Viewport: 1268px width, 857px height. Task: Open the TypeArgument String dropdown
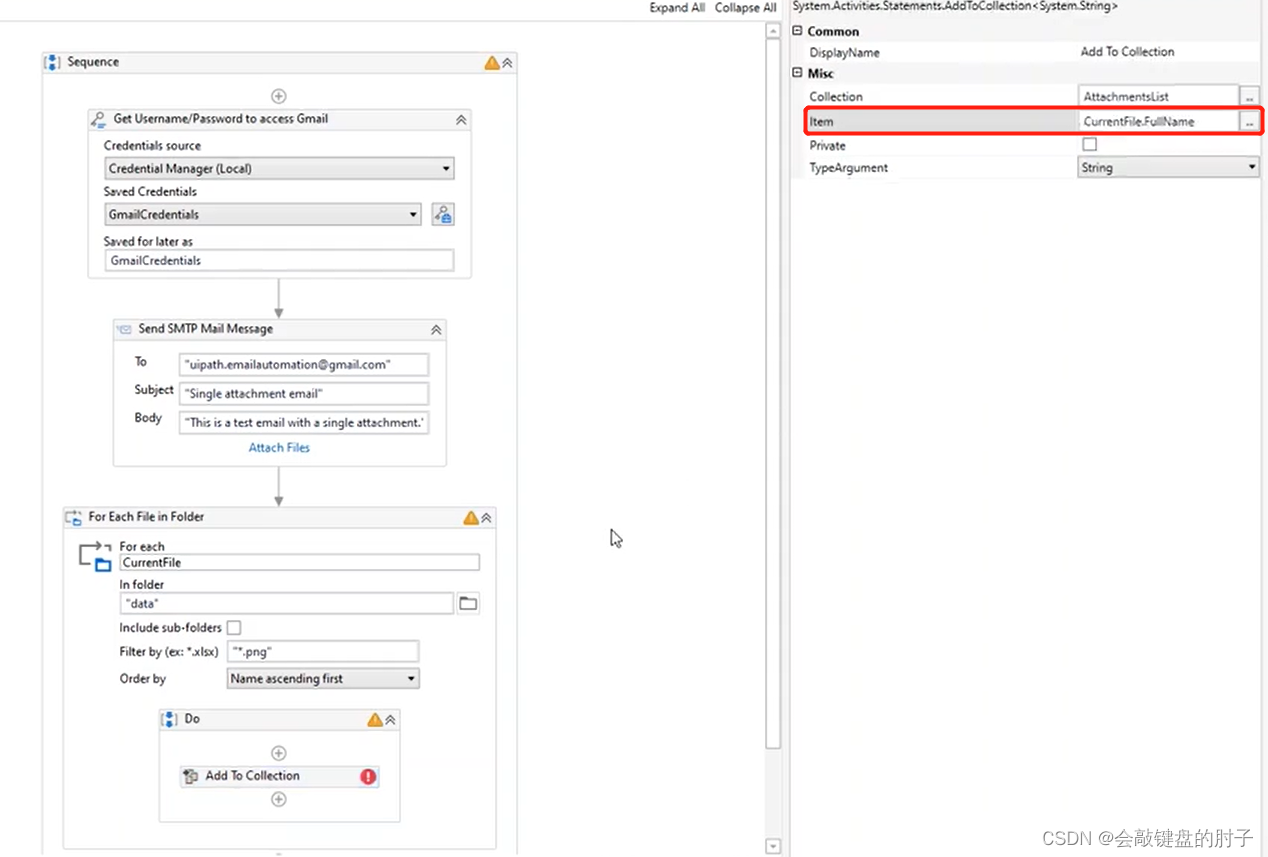coord(1168,168)
